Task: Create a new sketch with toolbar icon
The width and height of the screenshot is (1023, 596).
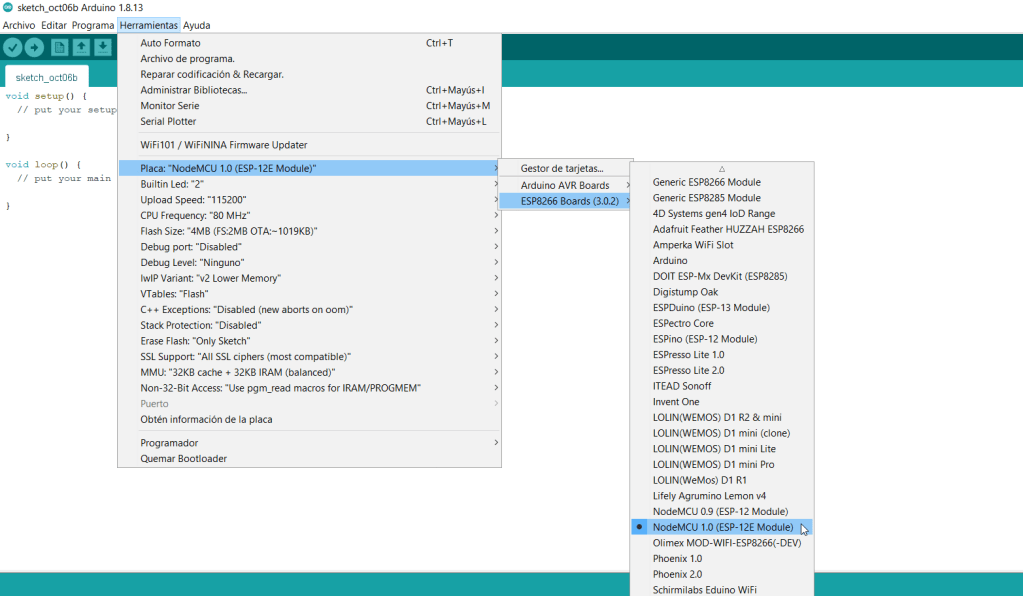Action: pos(60,47)
